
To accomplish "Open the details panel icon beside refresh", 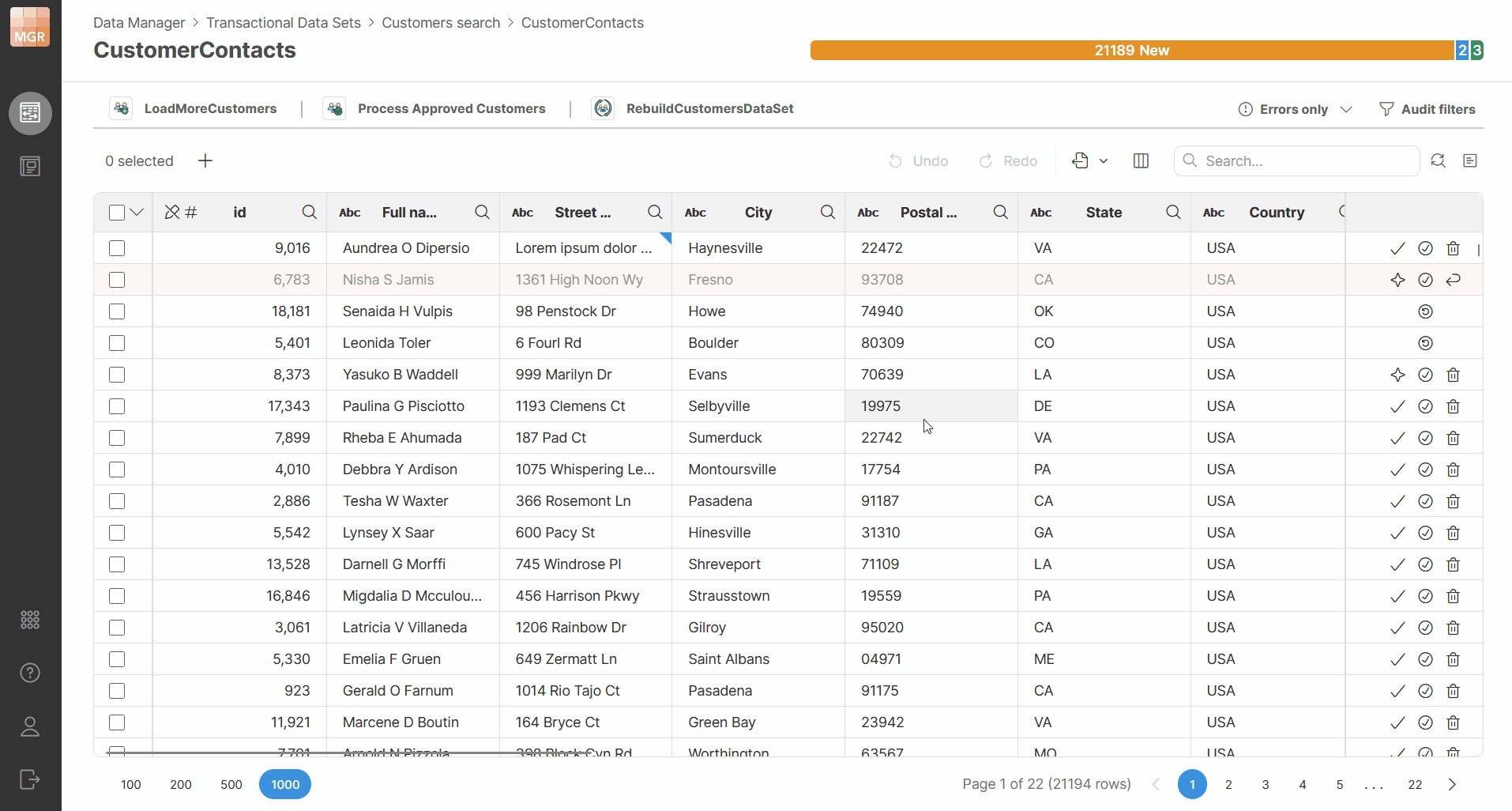I will [1470, 160].
